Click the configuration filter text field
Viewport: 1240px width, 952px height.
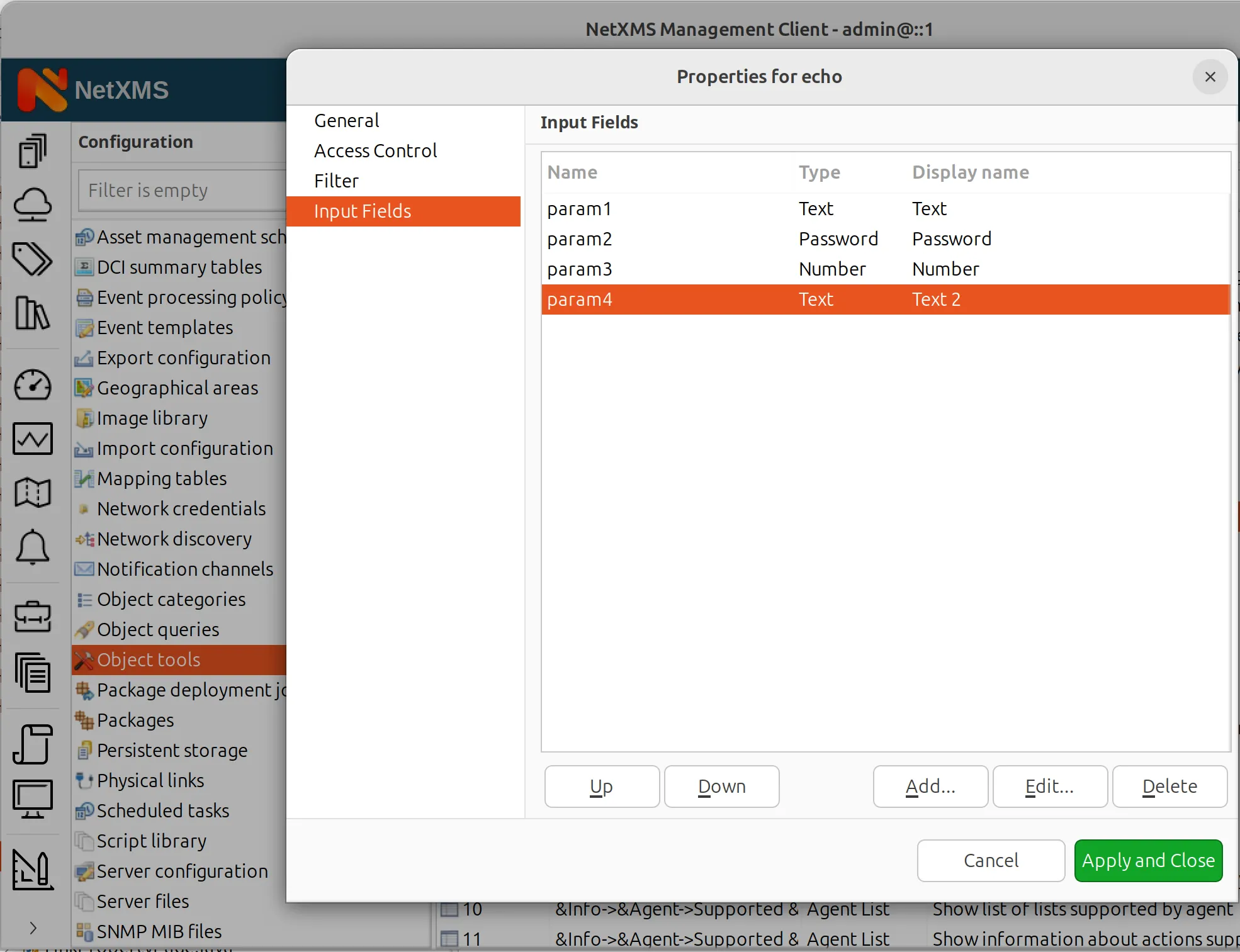tap(183, 190)
